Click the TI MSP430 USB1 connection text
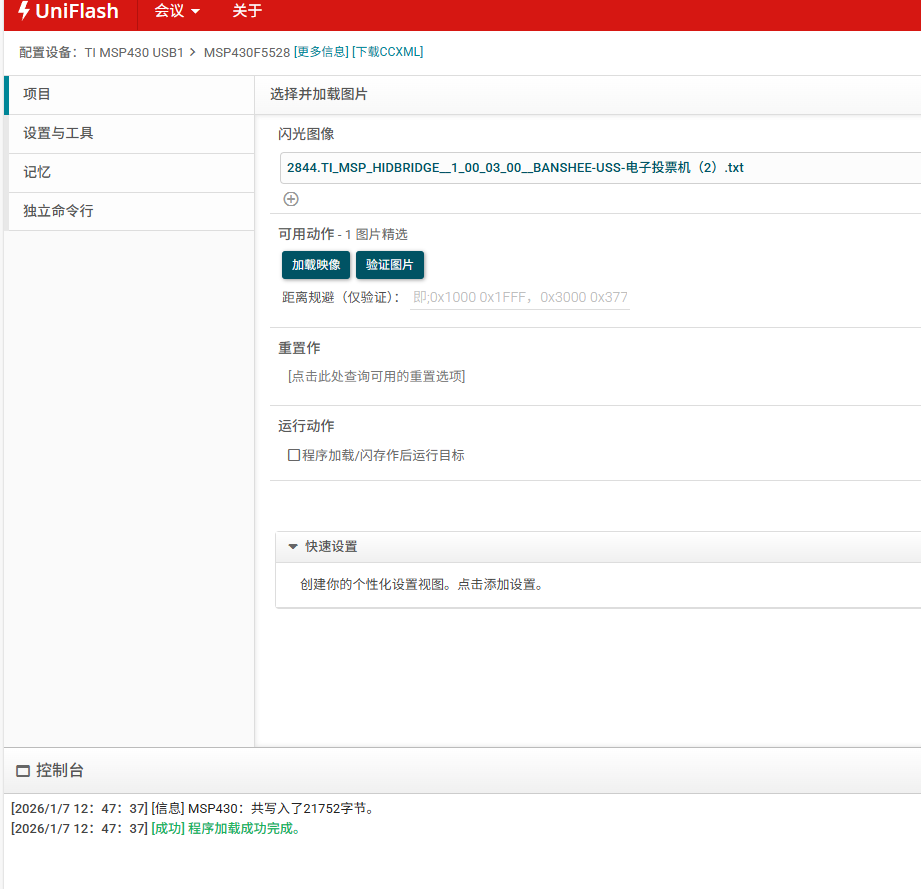Screen dimensions: 921x889 (x=134, y=52)
